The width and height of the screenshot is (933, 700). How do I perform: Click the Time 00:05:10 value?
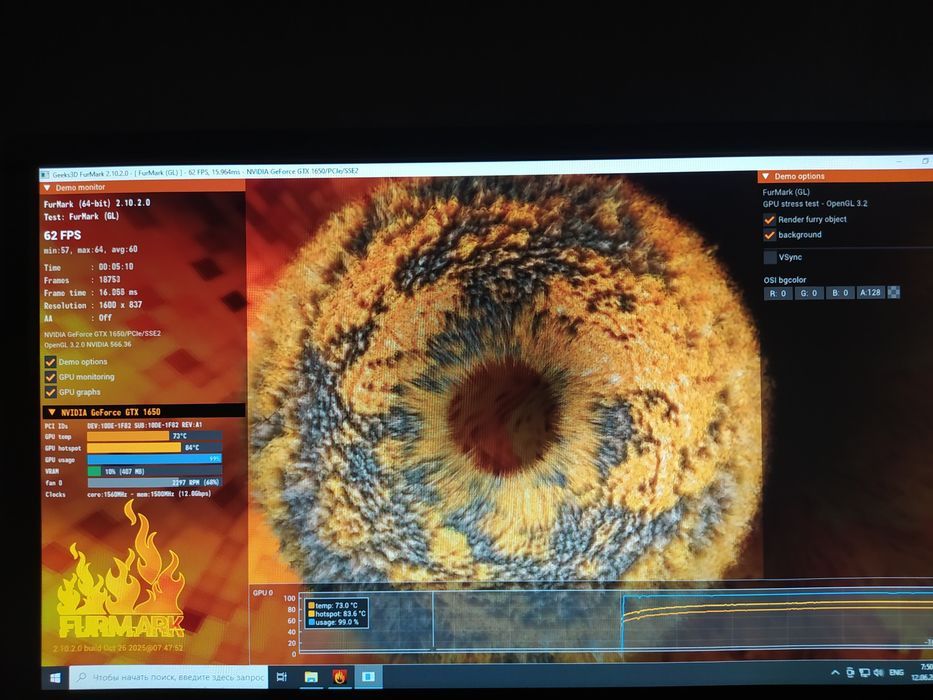pos(116,267)
